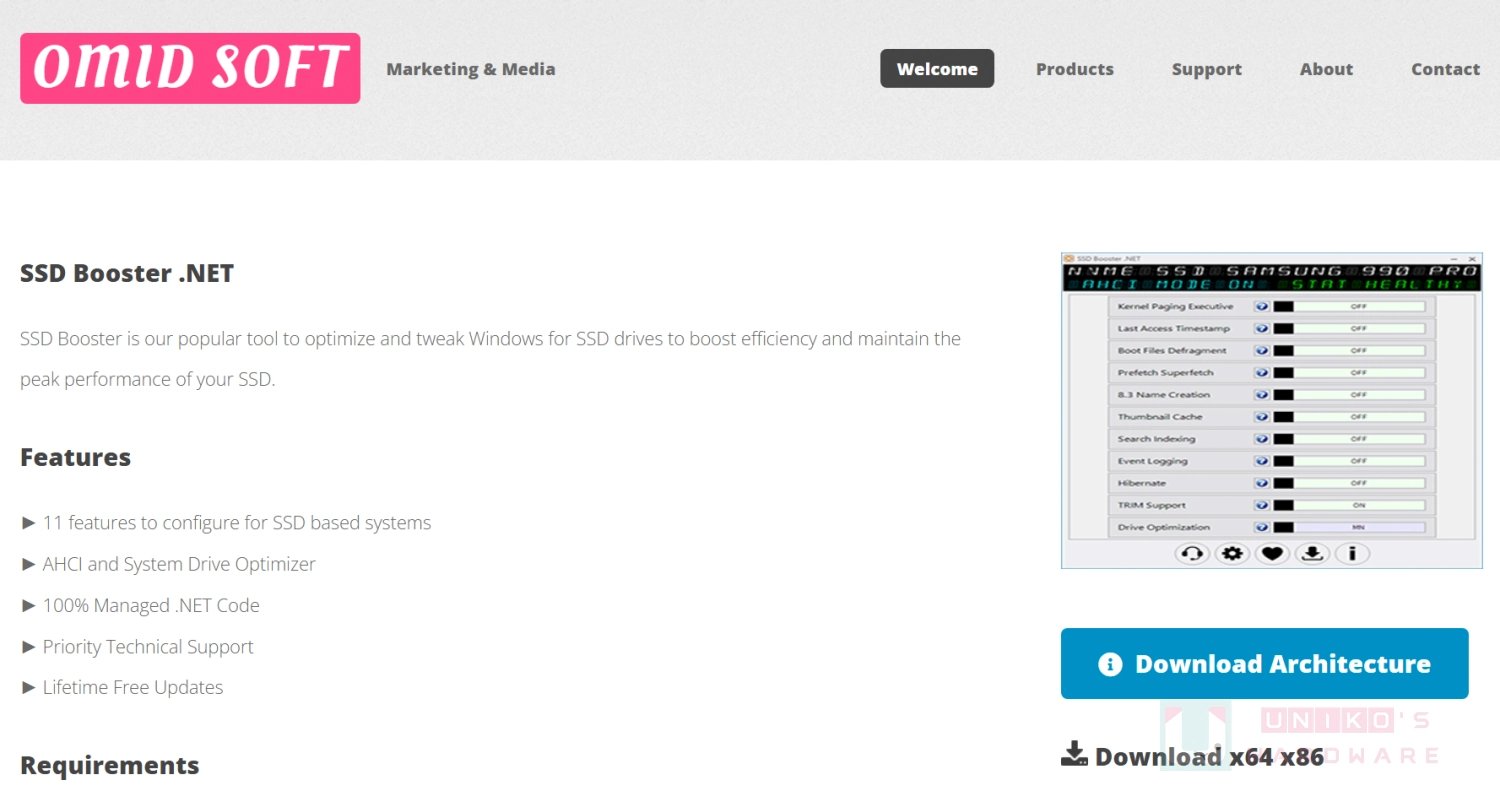
Task: Go to the Products page
Action: point(1075,69)
